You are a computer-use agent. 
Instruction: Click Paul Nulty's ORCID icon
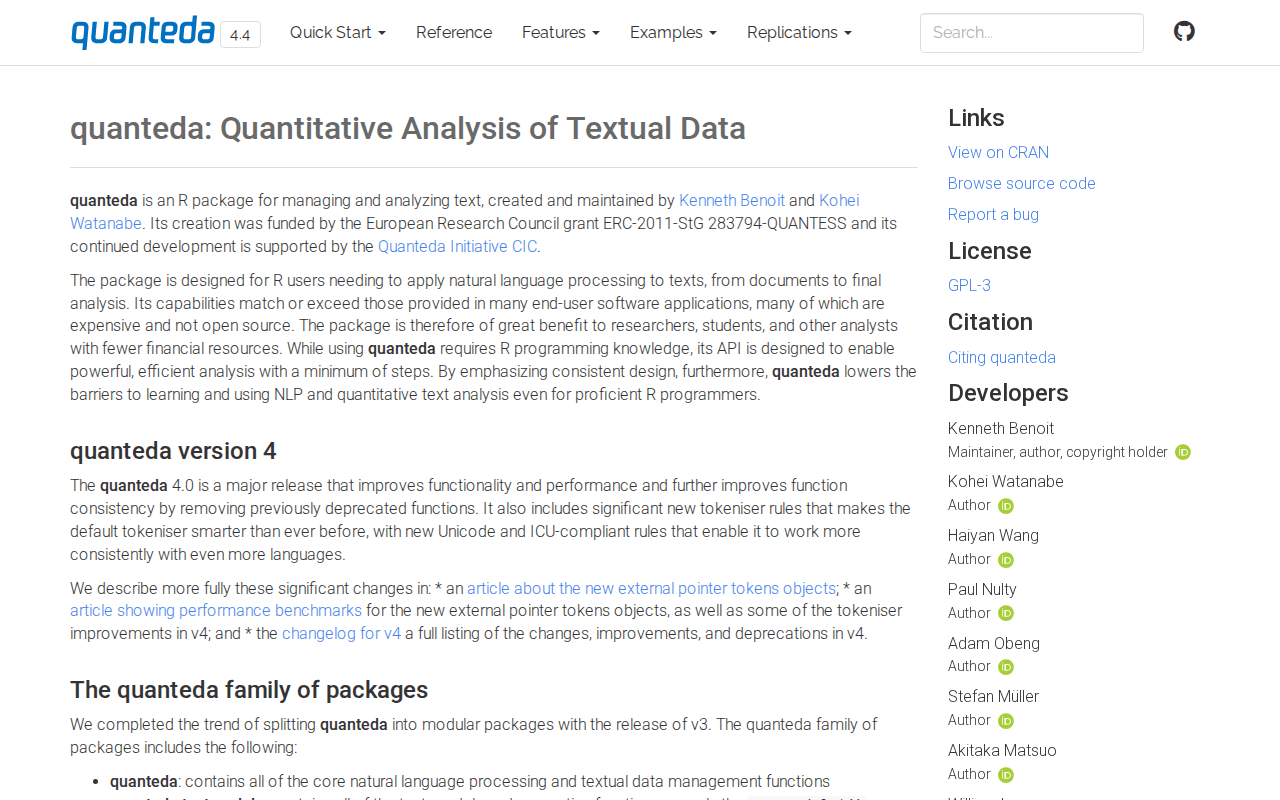[x=1006, y=613]
